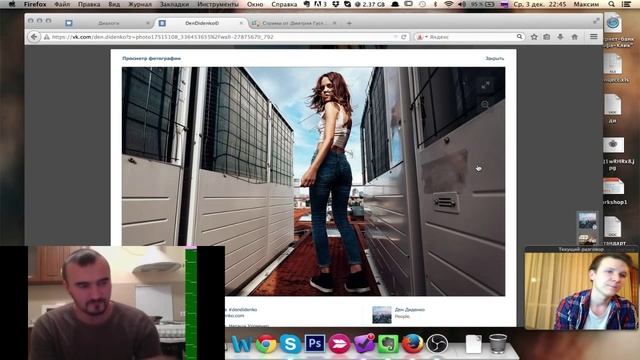Open the purple checkmark task app in dock
This screenshot has height=360, width=640.
(364, 344)
